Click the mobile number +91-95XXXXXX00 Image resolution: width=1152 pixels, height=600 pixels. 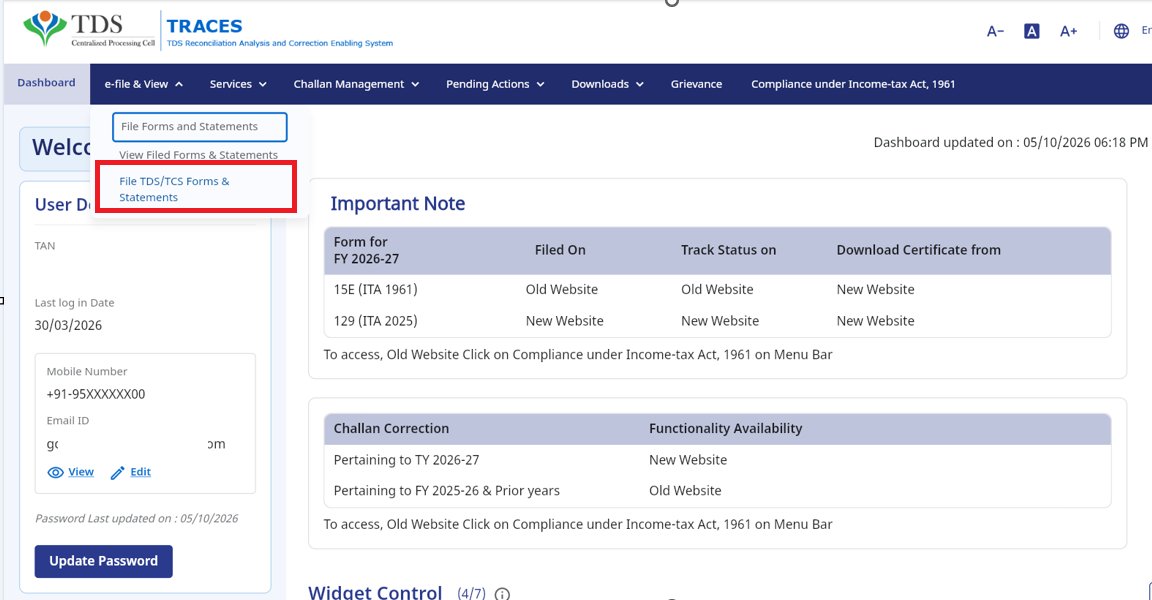(x=96, y=394)
